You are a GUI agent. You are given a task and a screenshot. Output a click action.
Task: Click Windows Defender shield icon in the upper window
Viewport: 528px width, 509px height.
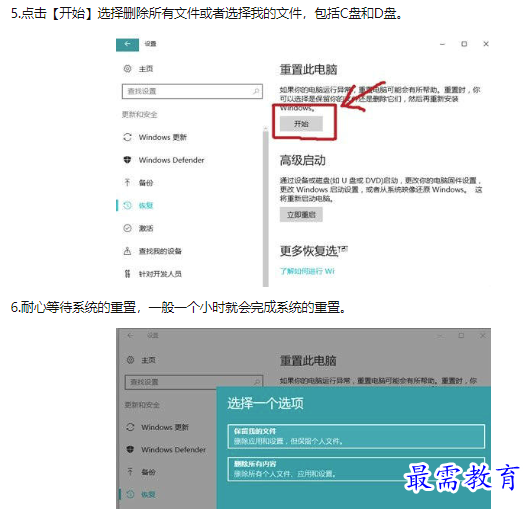point(127,160)
